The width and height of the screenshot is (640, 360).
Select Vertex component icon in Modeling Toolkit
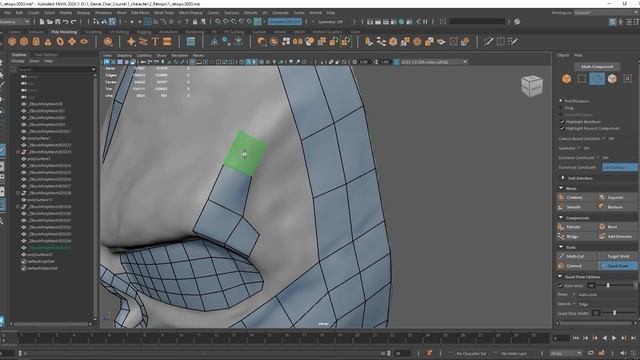point(582,79)
